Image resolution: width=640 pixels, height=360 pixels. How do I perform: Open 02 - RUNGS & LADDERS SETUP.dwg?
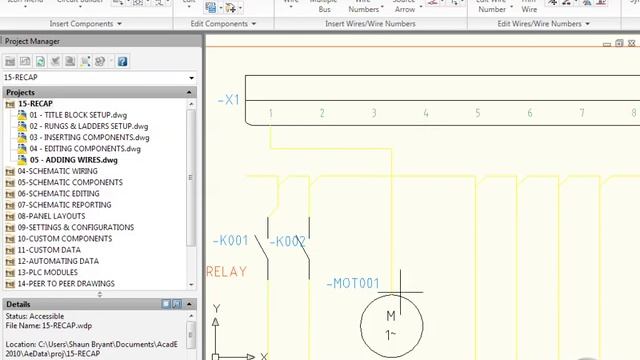pos(89,127)
